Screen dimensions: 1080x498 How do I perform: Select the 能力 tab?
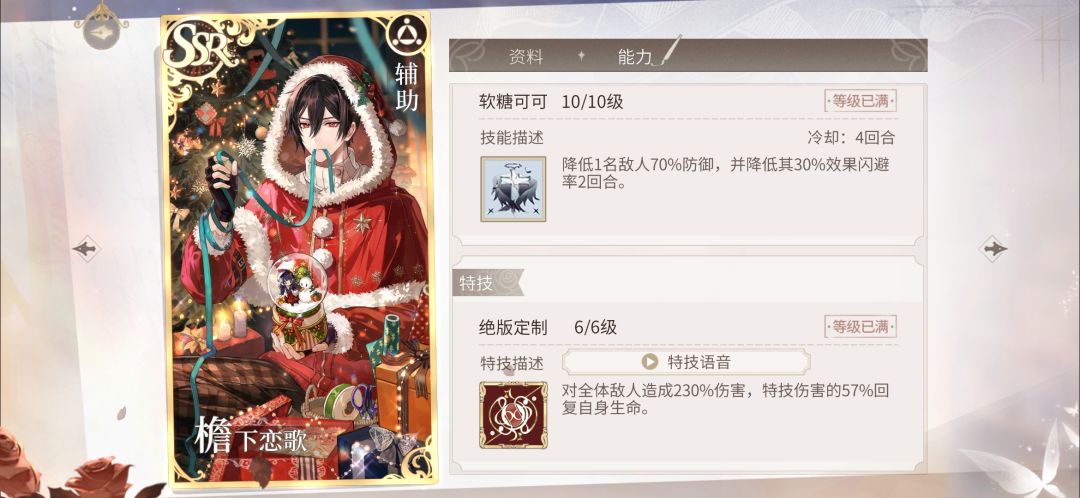click(635, 57)
